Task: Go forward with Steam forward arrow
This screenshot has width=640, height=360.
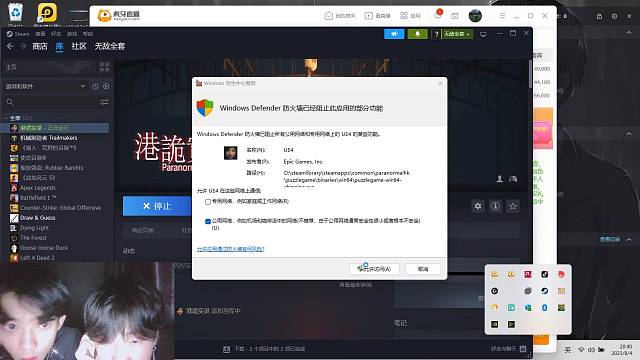Action: (23, 46)
